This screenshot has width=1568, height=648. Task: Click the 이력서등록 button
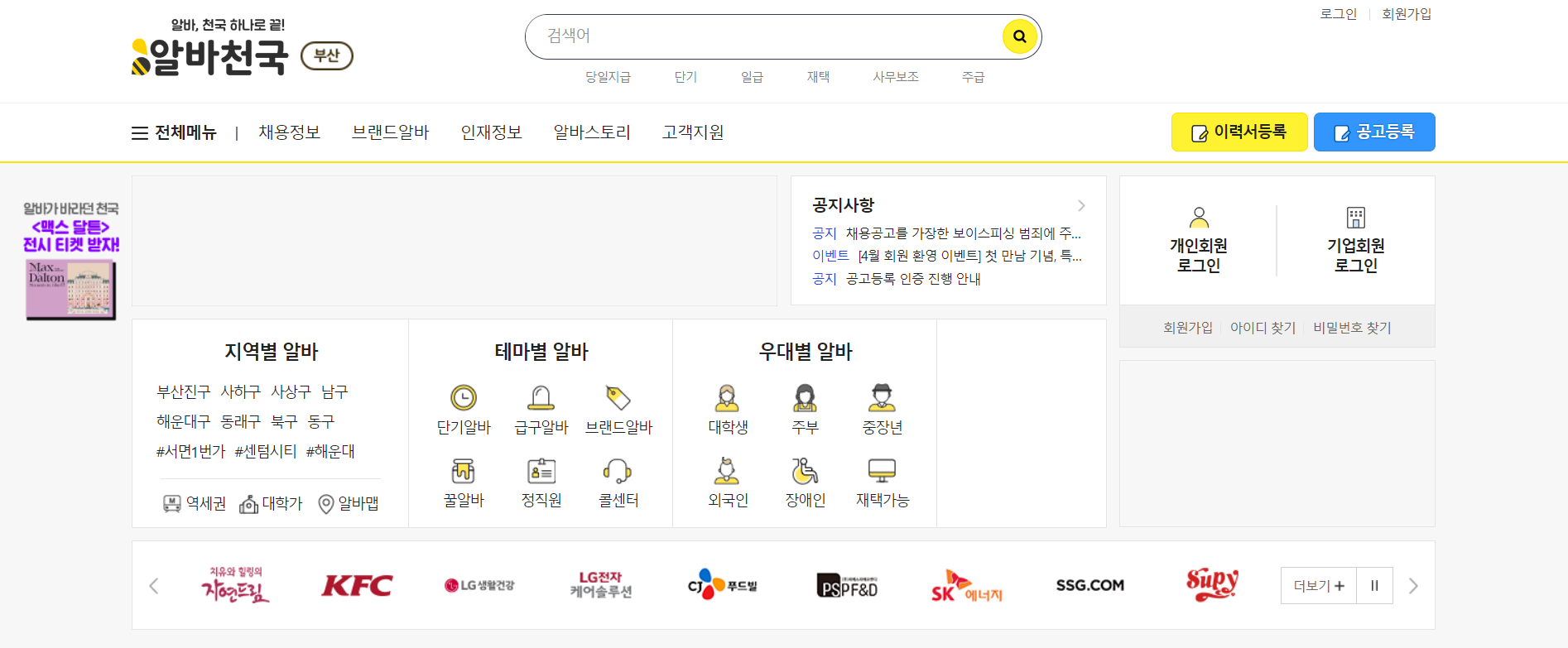[1239, 132]
